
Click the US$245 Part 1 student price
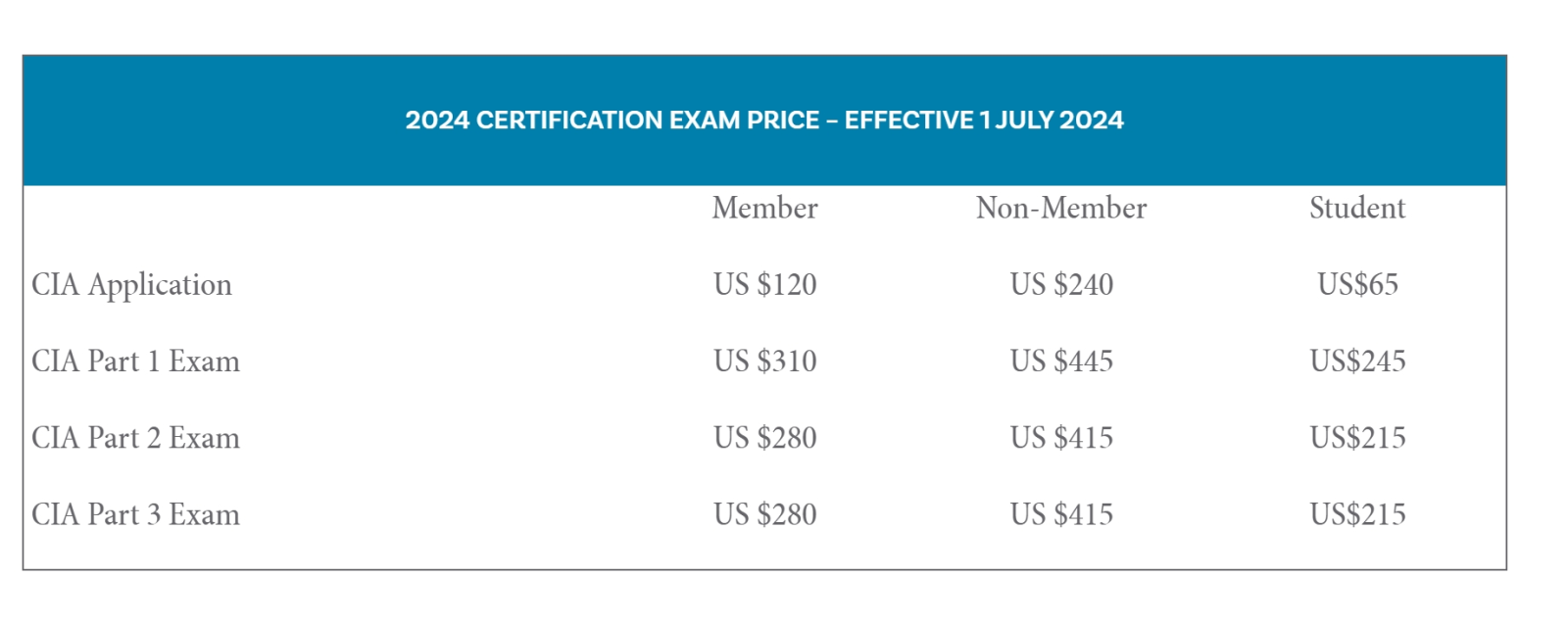click(1357, 361)
